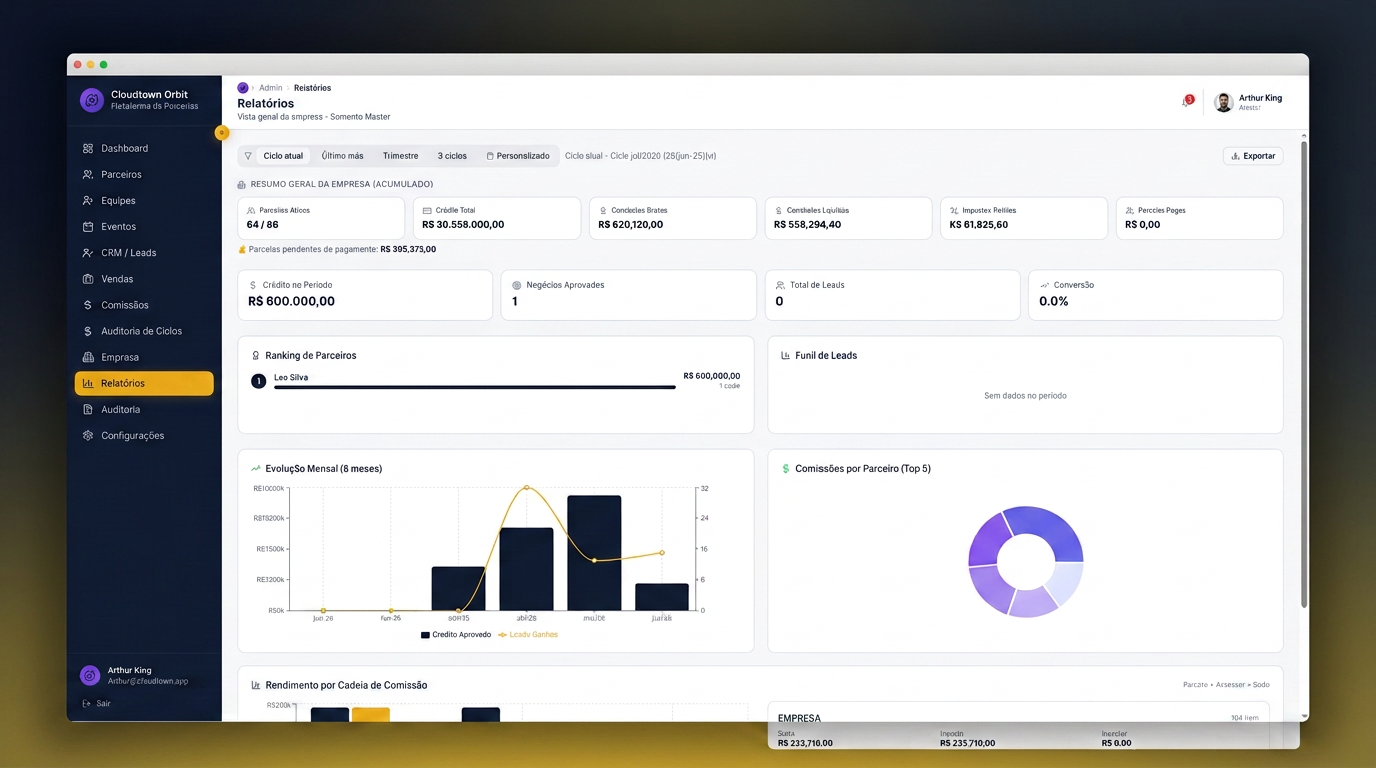Click the Cloudtown Orbit logo icon
Screen dimensions: 1376x768
click(92, 100)
